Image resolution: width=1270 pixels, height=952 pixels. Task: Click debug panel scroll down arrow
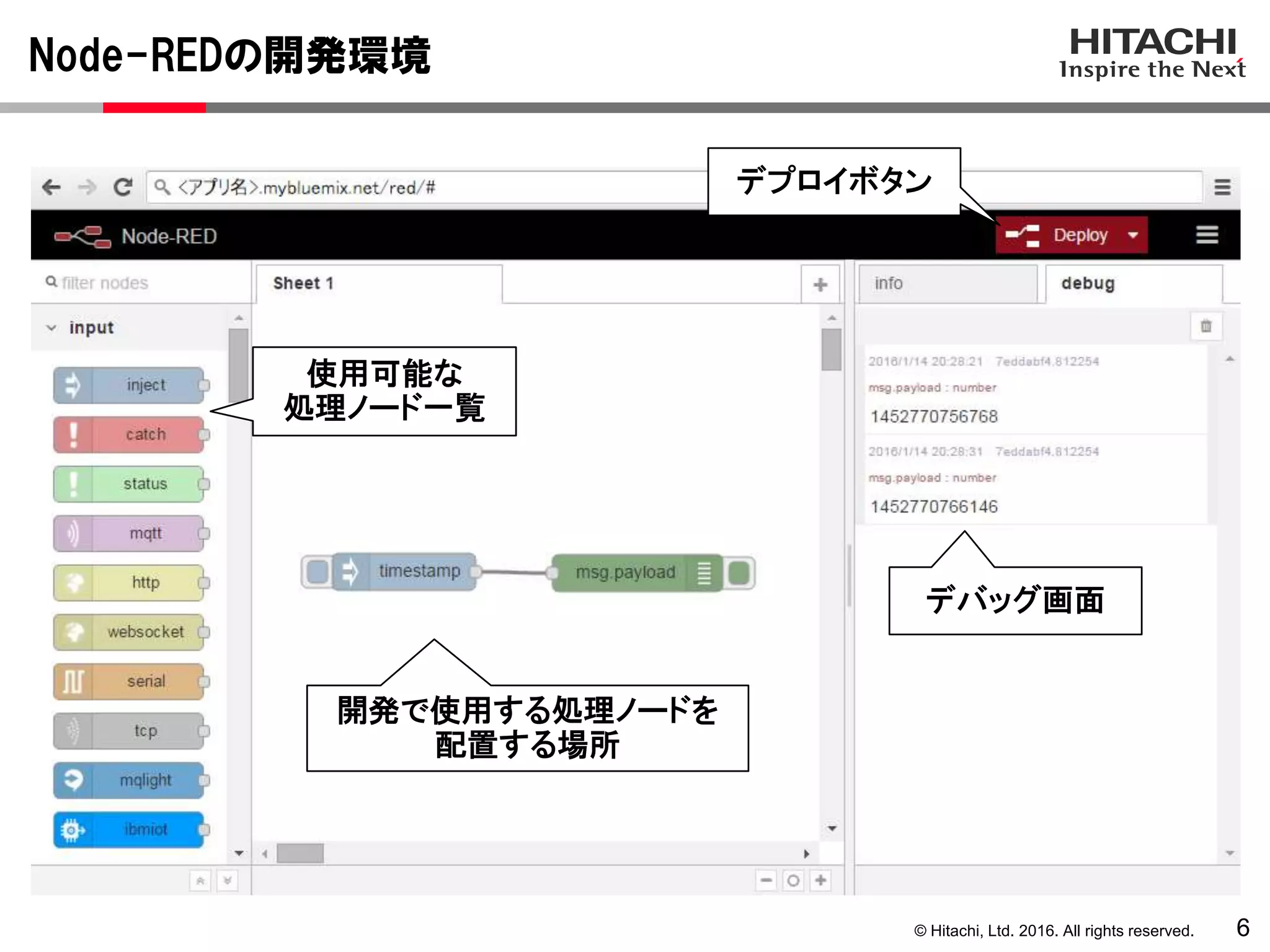[1230, 853]
